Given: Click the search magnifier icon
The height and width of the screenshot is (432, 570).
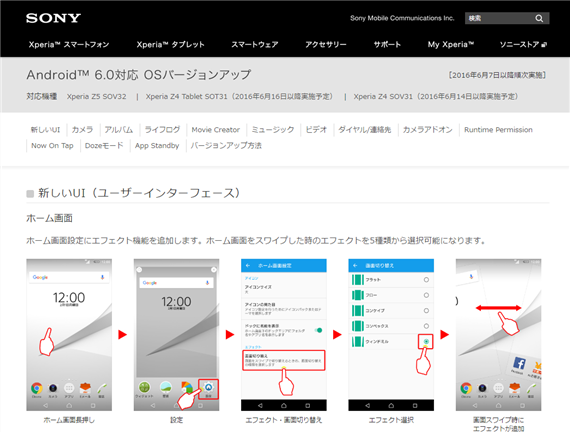Looking at the screenshot, I should 539,18.
